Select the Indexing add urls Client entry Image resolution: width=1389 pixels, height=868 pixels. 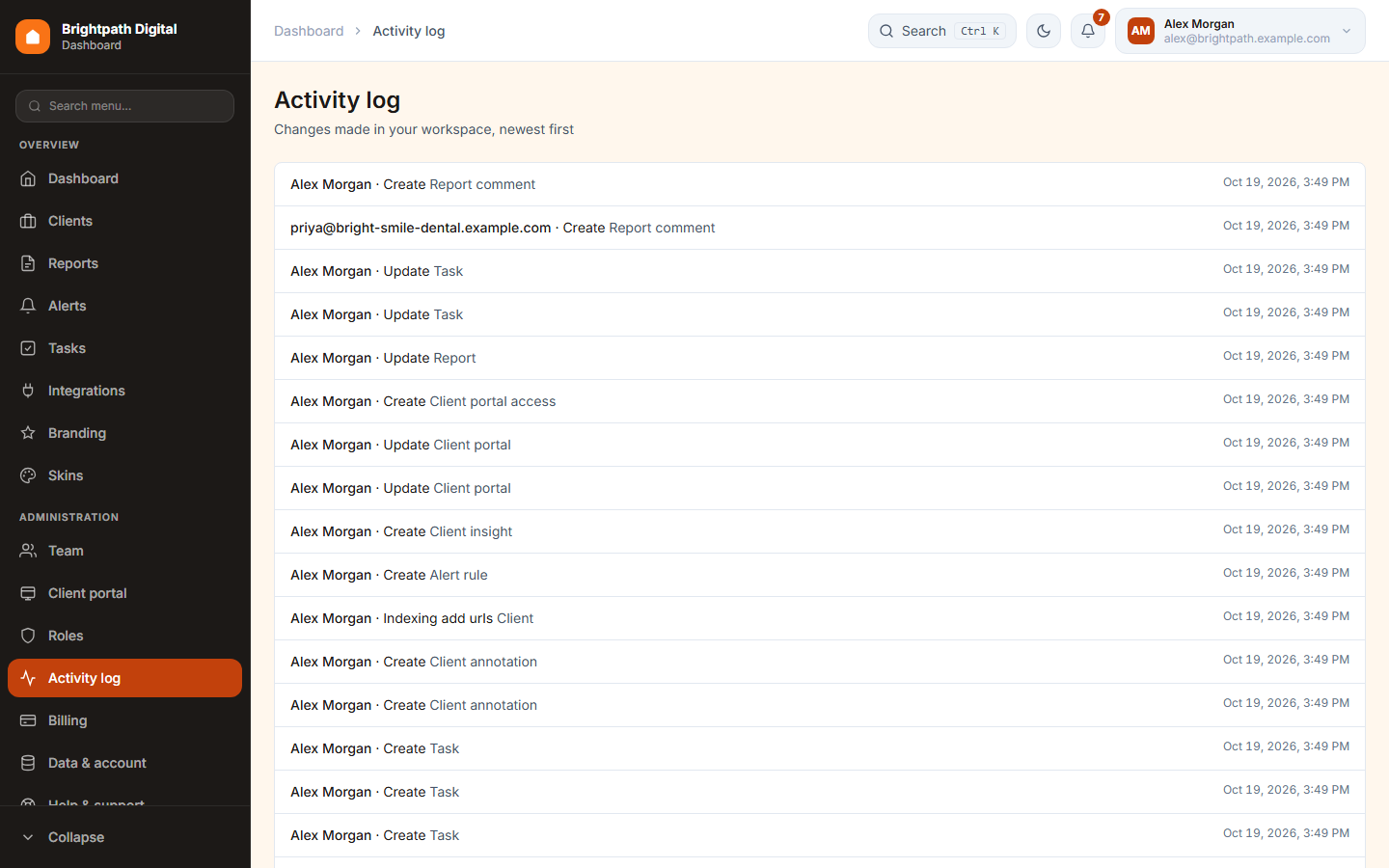point(820,618)
